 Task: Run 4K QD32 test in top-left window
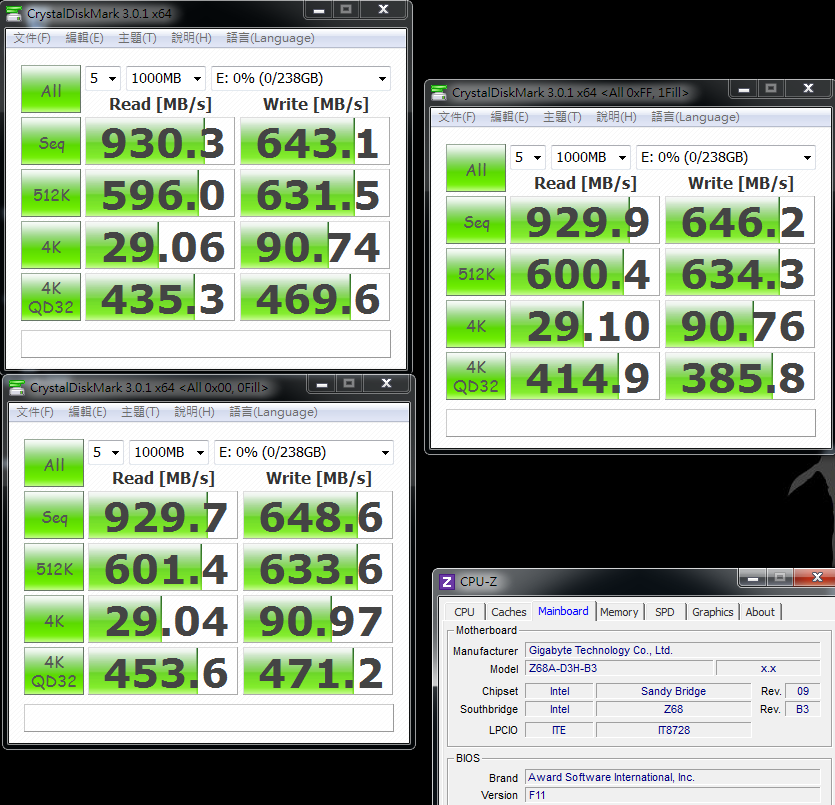[51, 298]
